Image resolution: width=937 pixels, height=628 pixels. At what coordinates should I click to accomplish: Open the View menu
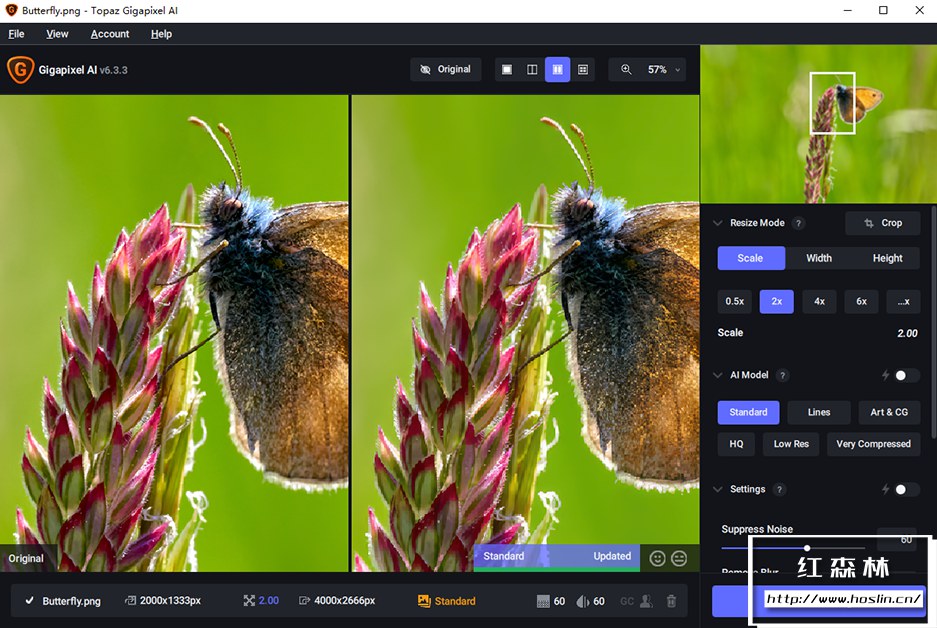pyautogui.click(x=57, y=34)
